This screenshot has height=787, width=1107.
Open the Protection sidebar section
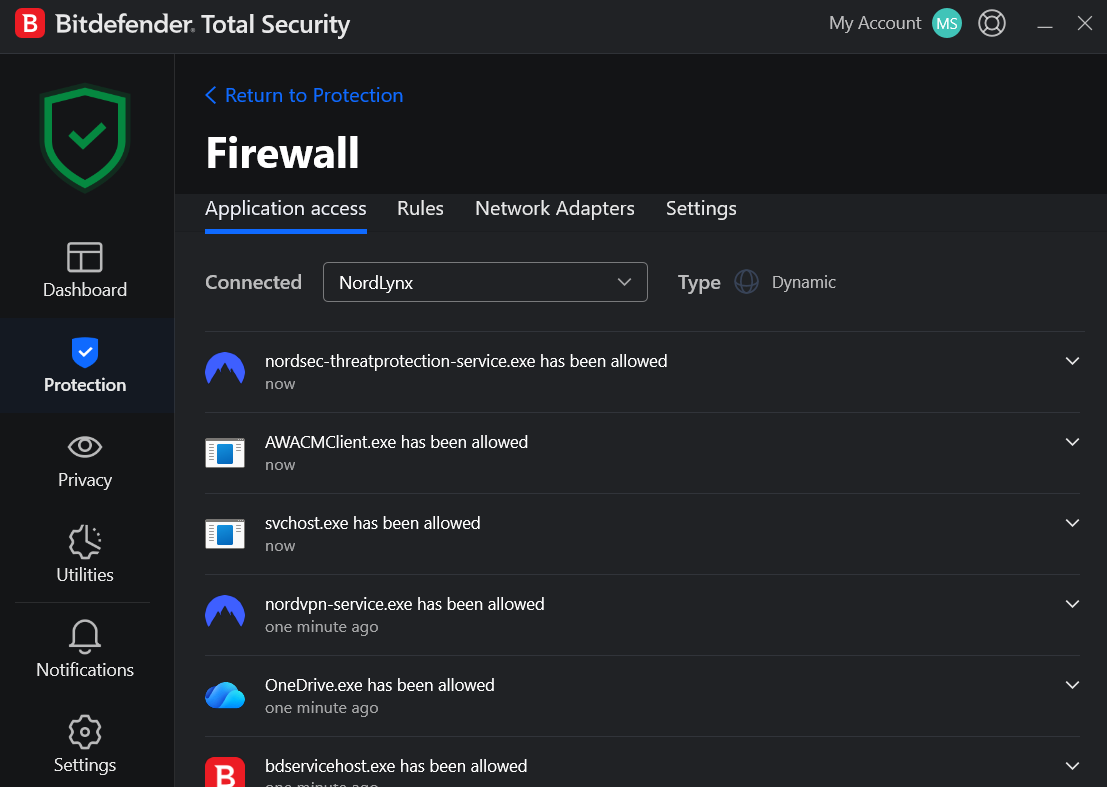pos(85,366)
